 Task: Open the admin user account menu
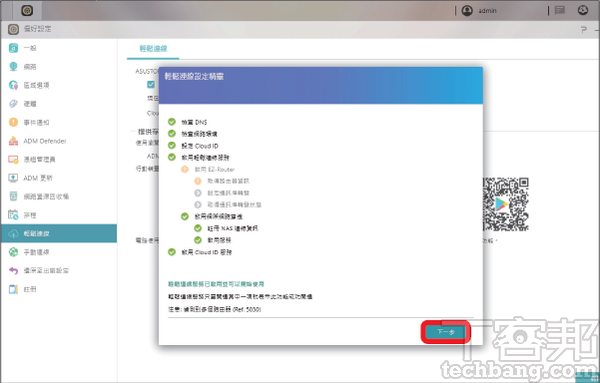[x=479, y=11]
